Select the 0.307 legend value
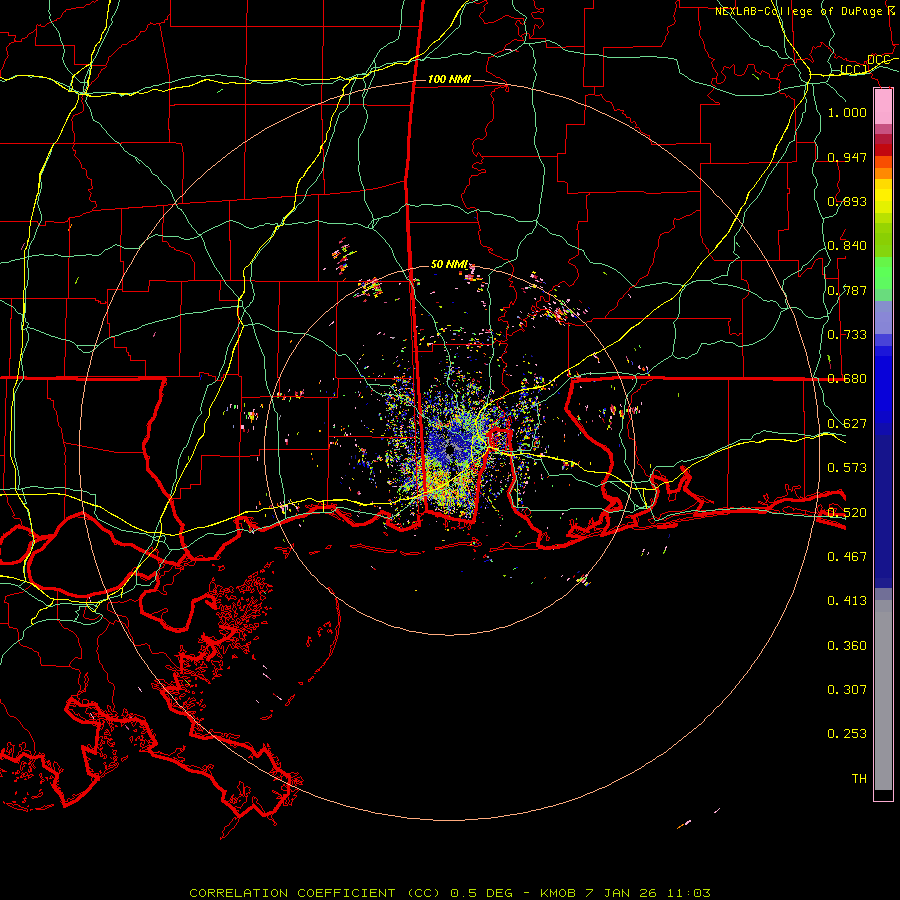The image size is (900, 900). (x=847, y=690)
